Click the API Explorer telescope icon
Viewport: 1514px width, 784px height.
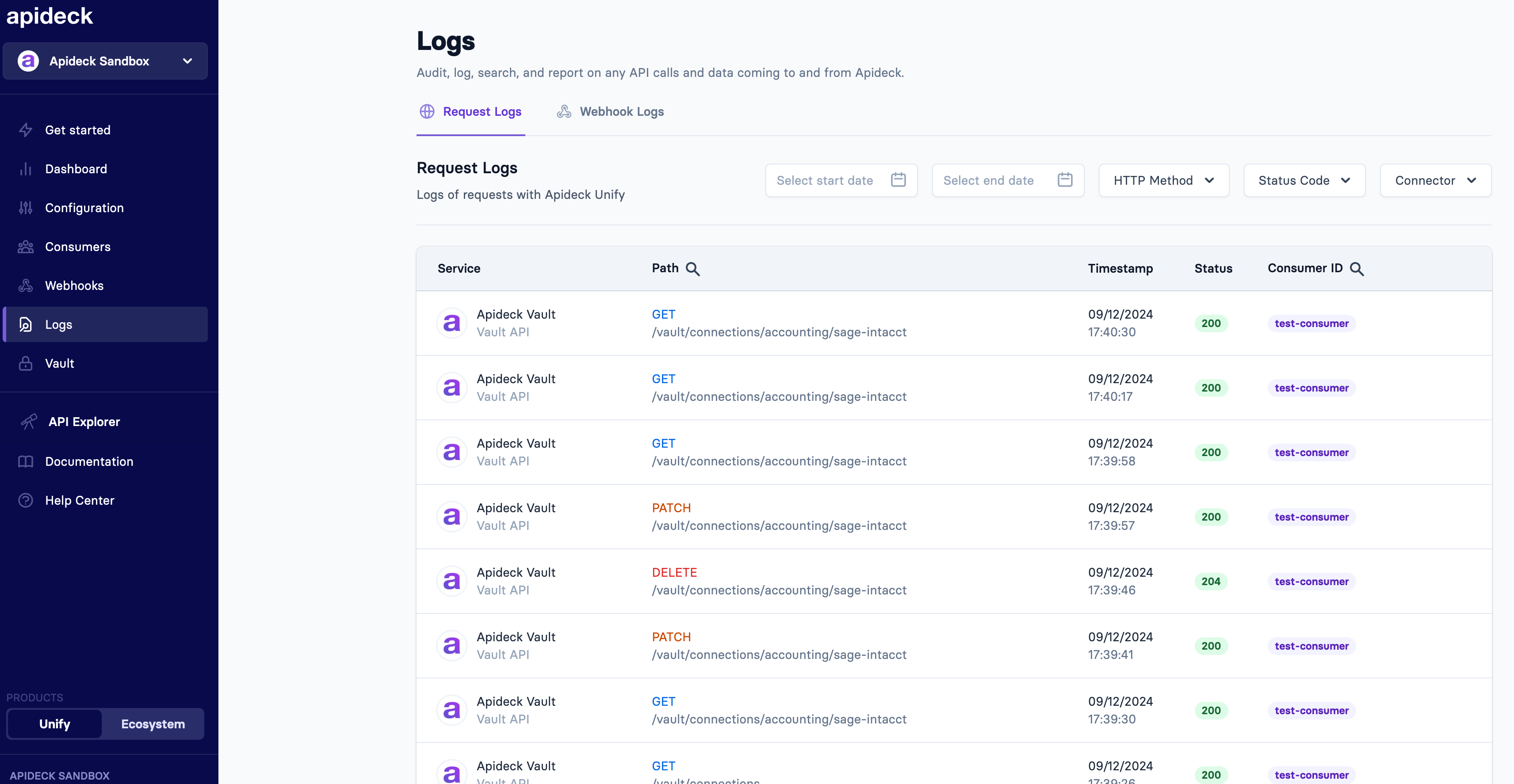(28, 422)
